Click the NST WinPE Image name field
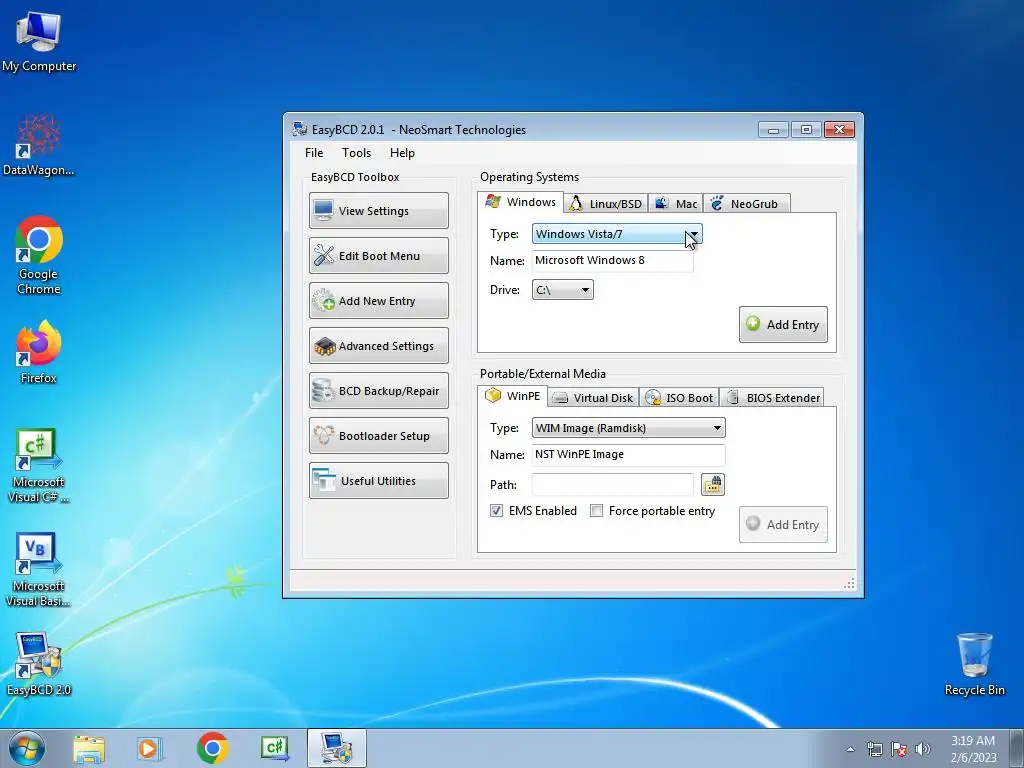The height and width of the screenshot is (768, 1024). (629, 455)
